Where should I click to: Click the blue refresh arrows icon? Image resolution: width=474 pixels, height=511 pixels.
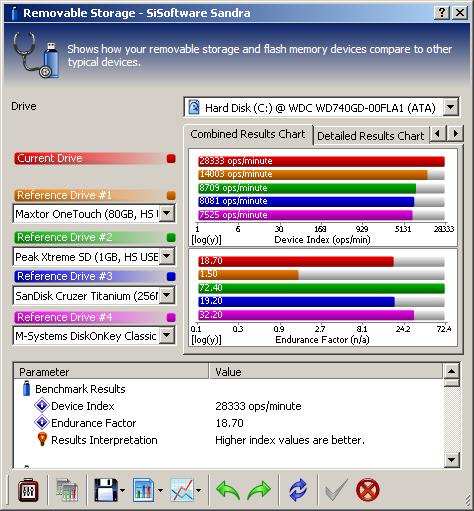(298, 490)
